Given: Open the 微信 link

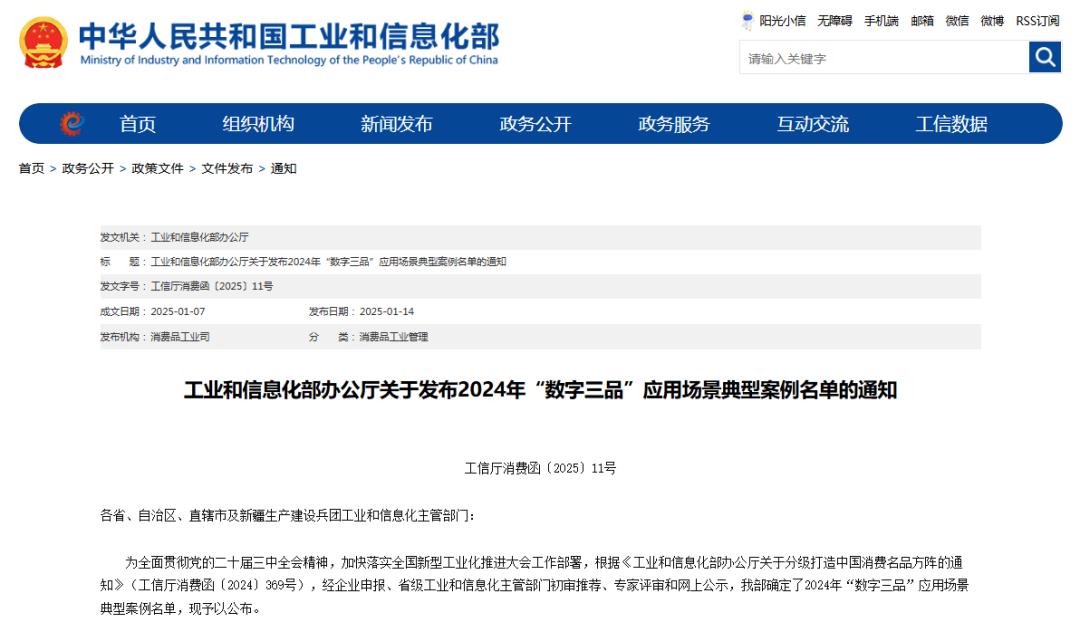Looking at the screenshot, I should [x=957, y=21].
